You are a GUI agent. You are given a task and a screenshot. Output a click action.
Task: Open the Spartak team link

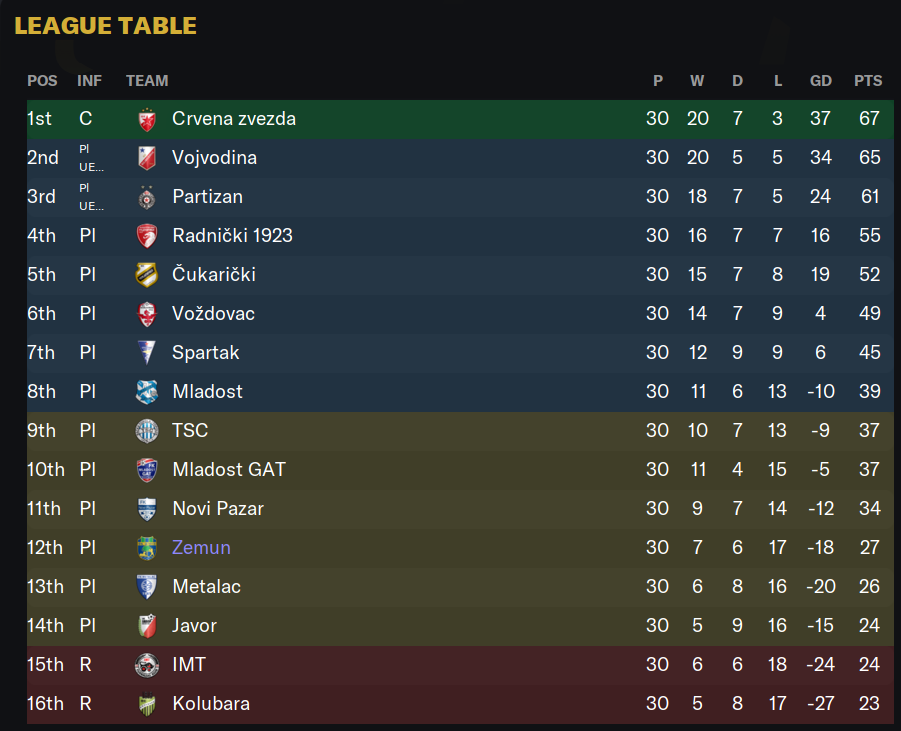coord(205,353)
